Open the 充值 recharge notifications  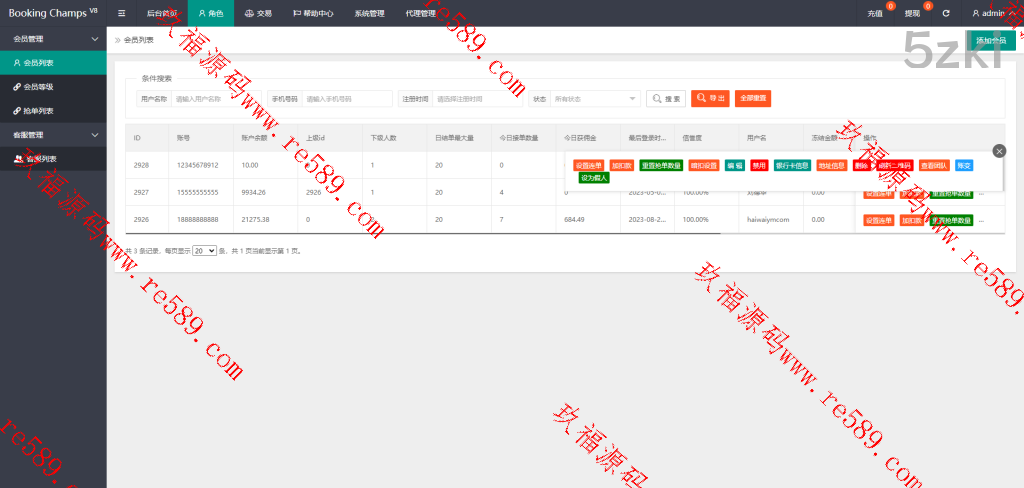(876, 13)
